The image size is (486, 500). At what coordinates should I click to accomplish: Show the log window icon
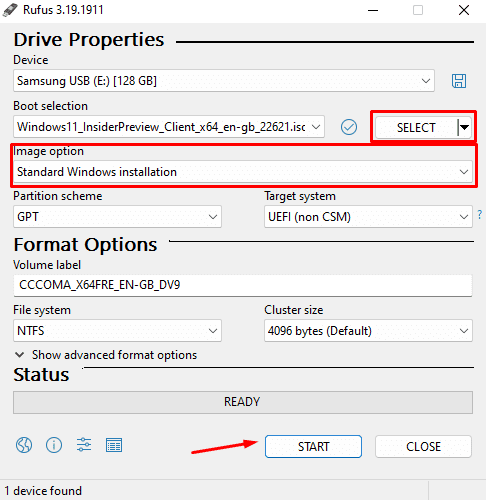coord(114,445)
